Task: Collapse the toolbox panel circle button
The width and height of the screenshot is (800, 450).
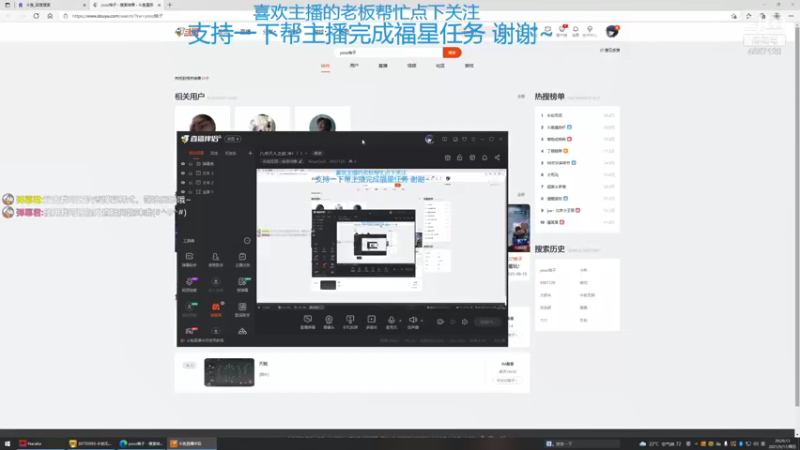Action: click(247, 240)
